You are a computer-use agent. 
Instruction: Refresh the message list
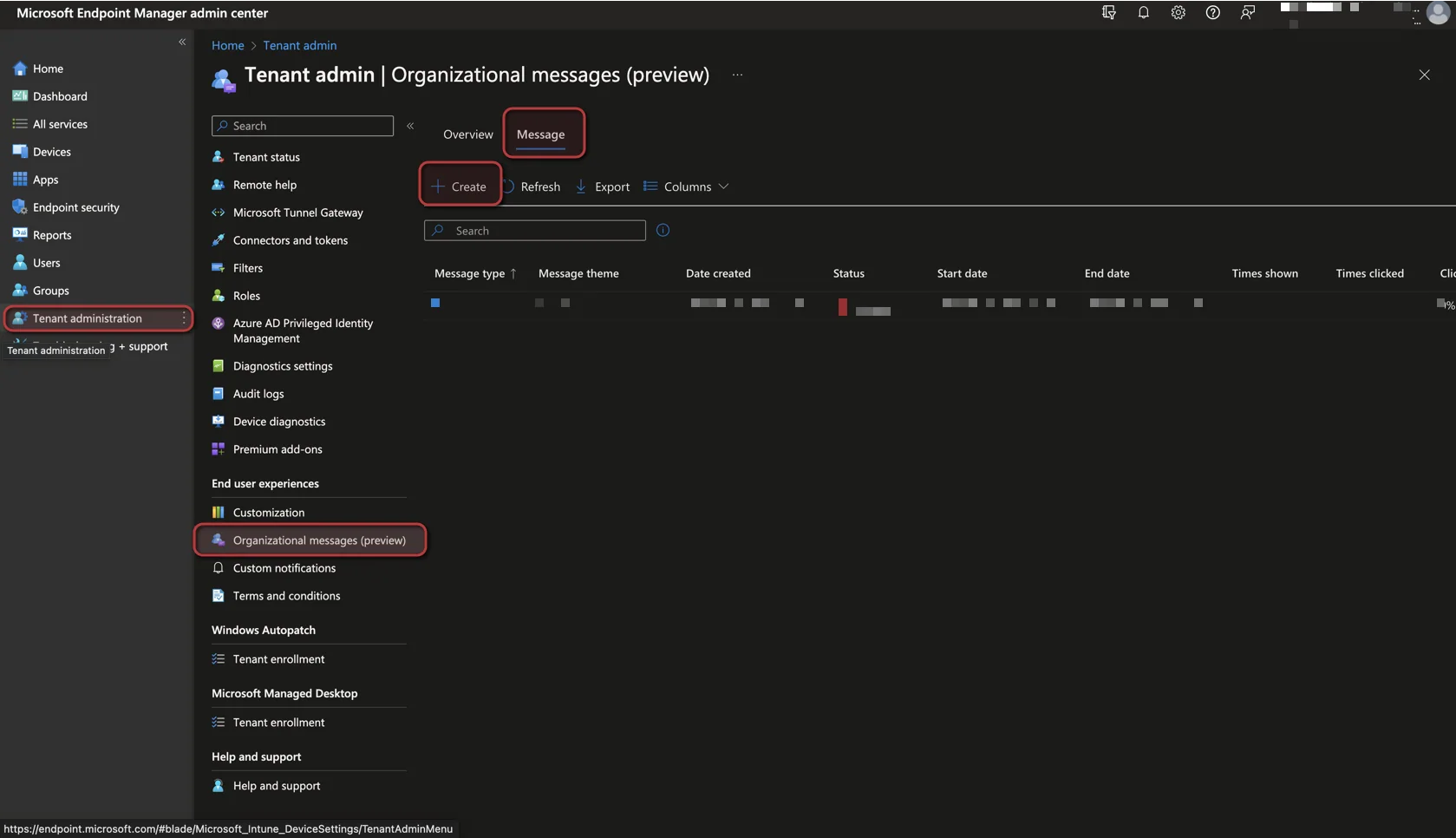532,187
